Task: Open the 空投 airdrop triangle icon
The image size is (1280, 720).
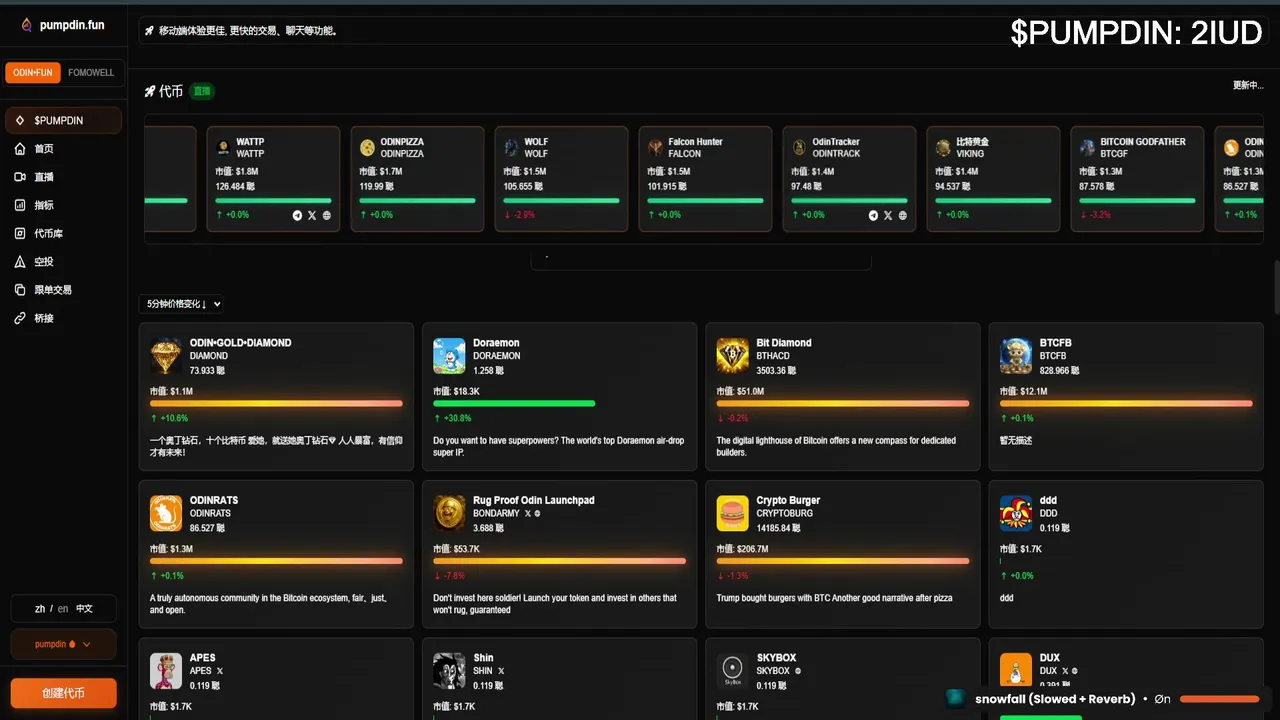Action: [20, 262]
